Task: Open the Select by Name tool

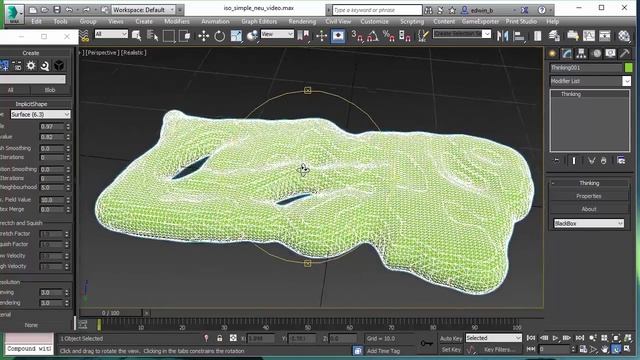Action: 152,36
